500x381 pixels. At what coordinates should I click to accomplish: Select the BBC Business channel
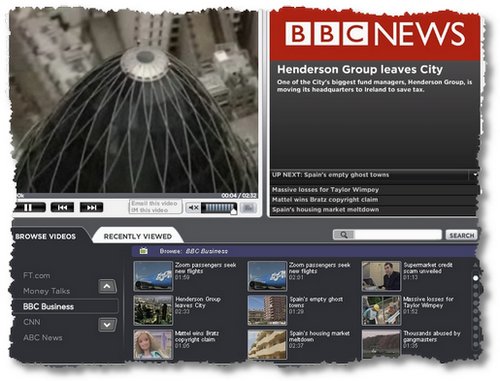65,306
